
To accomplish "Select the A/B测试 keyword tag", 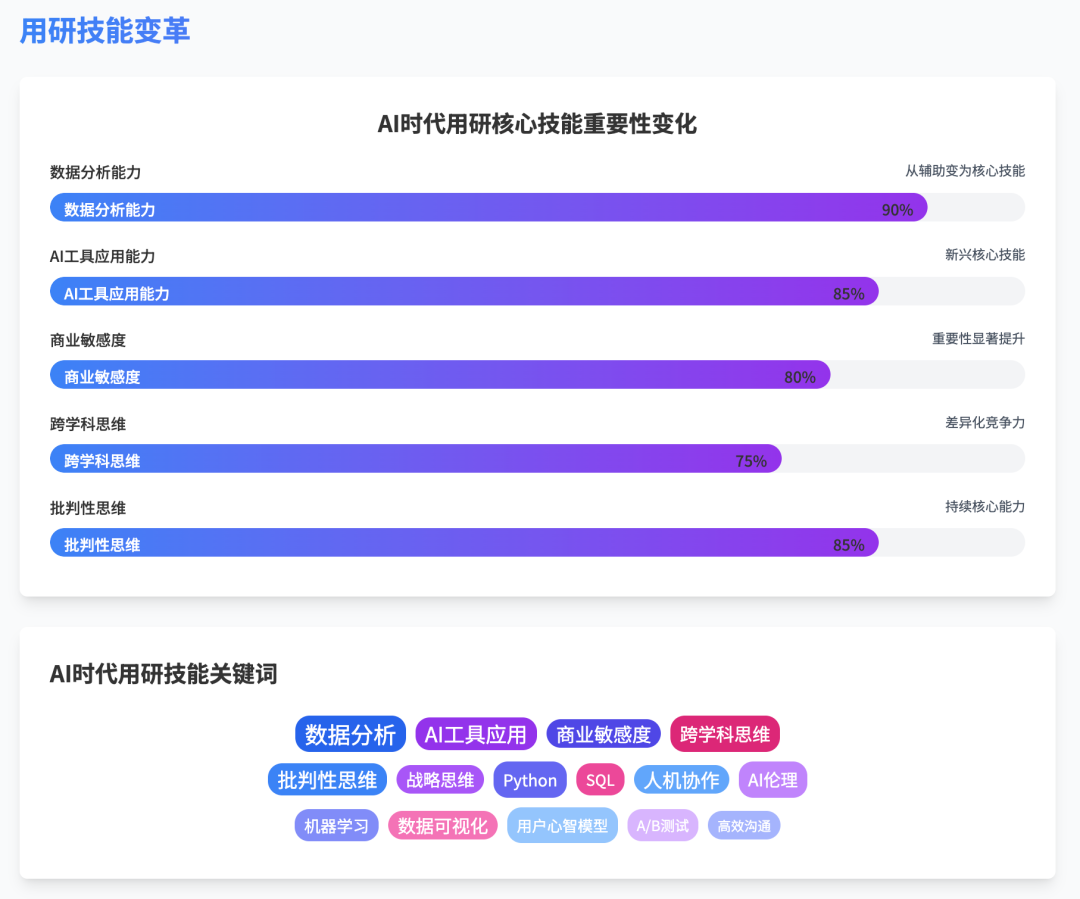I will [663, 826].
